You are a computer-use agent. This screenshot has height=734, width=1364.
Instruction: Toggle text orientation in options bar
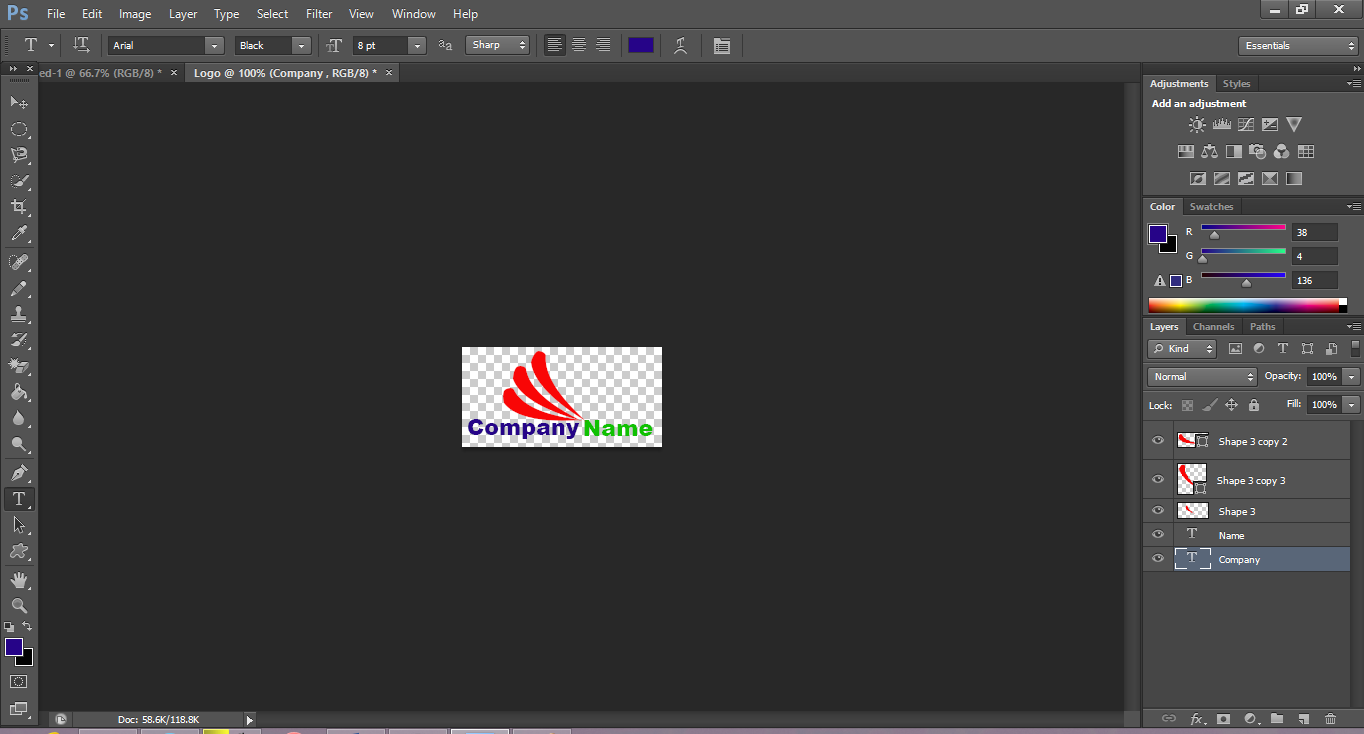82,45
